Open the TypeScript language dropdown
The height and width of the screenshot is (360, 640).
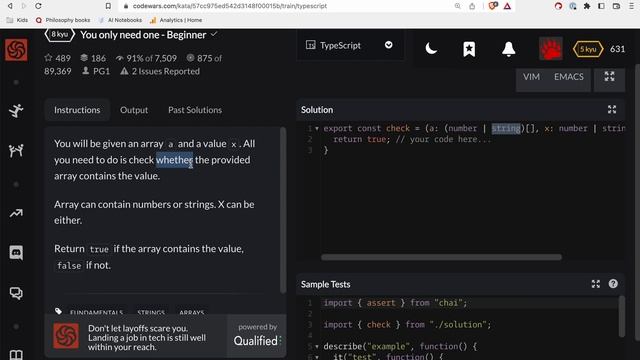[x=349, y=45]
